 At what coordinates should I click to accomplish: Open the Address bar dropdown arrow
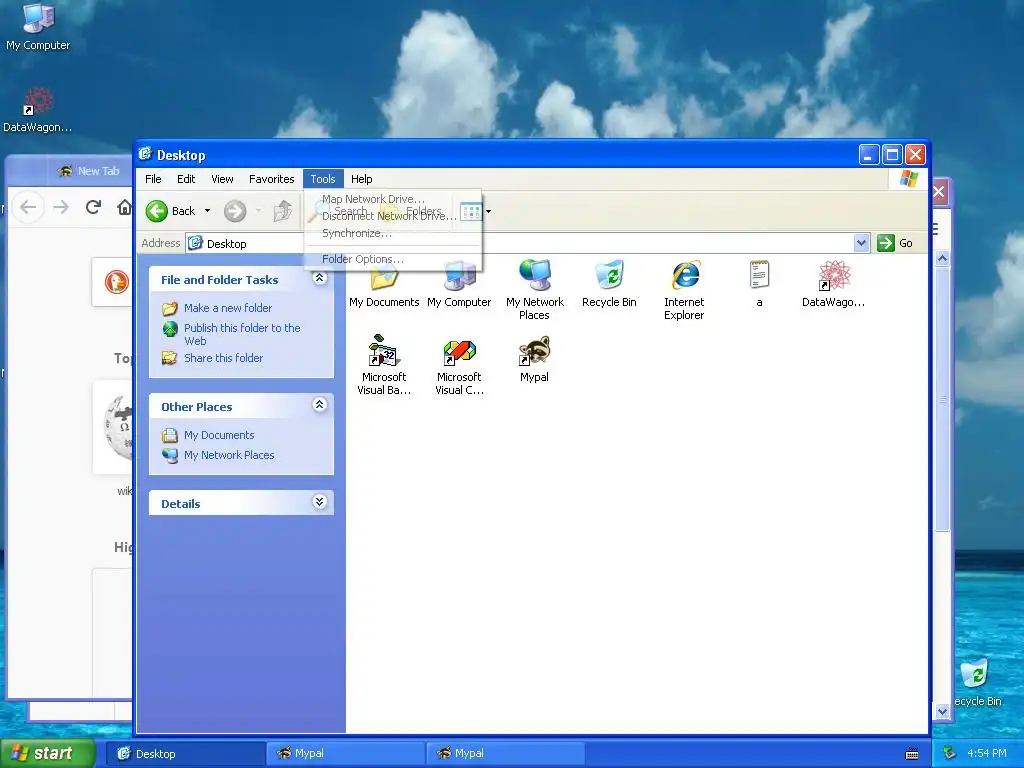coord(861,243)
